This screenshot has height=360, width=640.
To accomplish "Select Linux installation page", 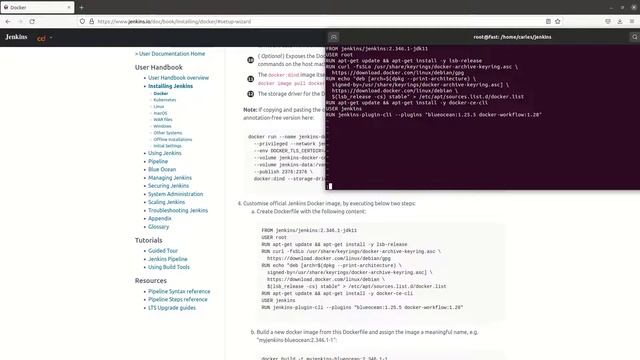I will 159,107.
